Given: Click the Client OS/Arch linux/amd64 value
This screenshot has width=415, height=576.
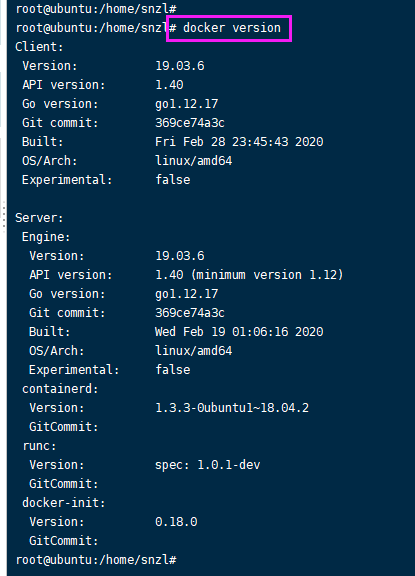Looking at the screenshot, I should point(193,161).
